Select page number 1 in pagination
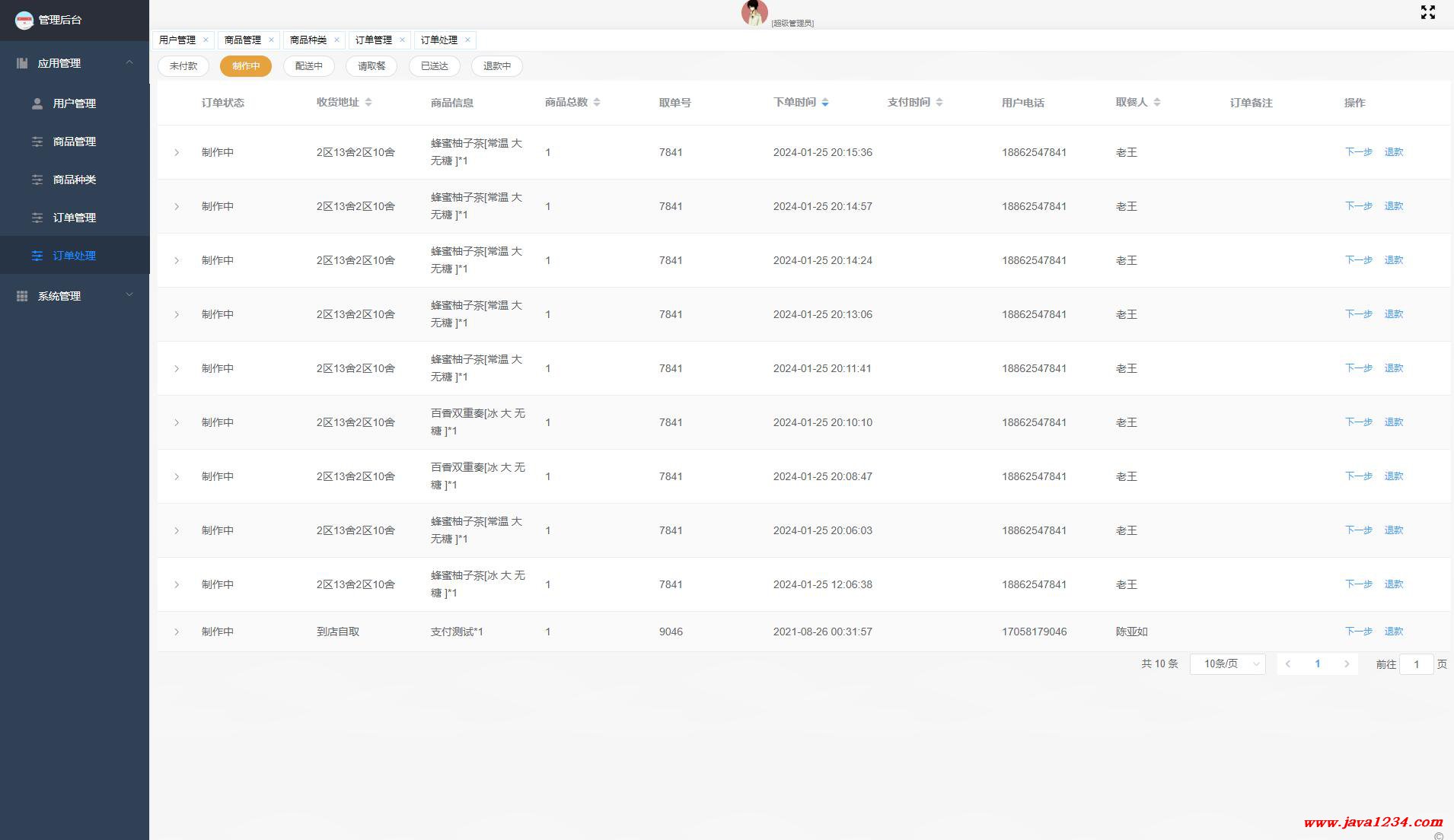 1318,664
